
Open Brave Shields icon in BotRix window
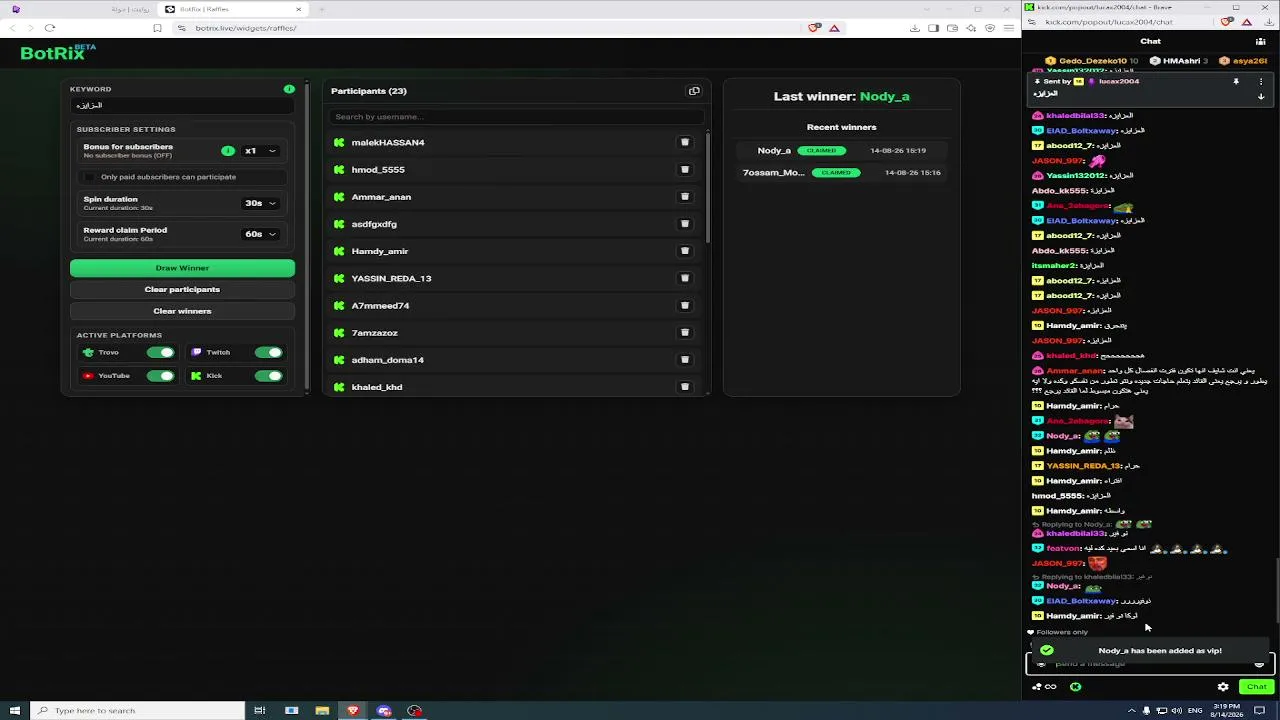[814, 28]
